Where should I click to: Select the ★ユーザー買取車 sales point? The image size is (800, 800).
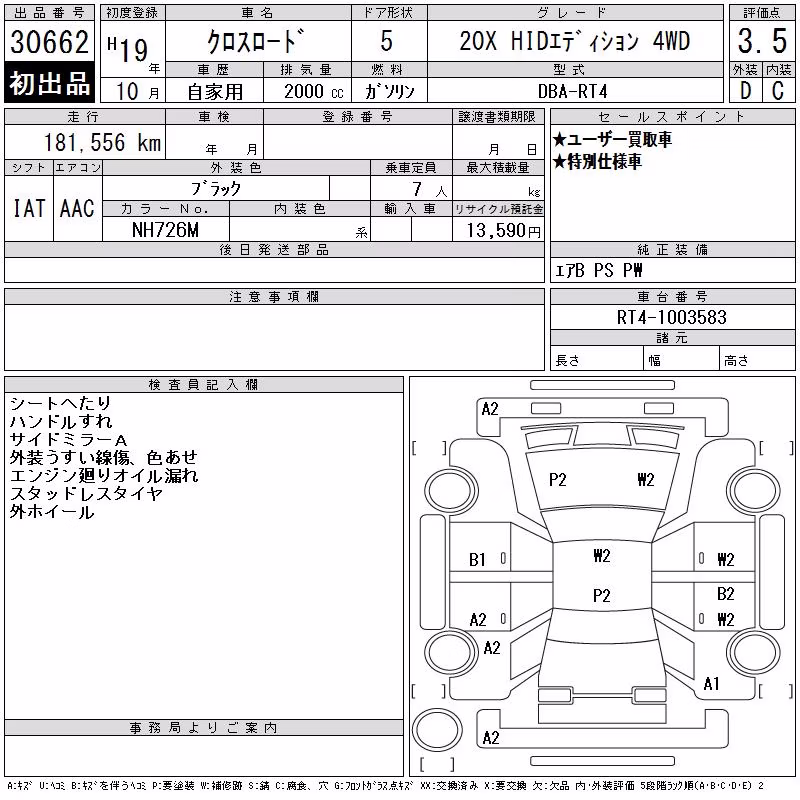612,139
